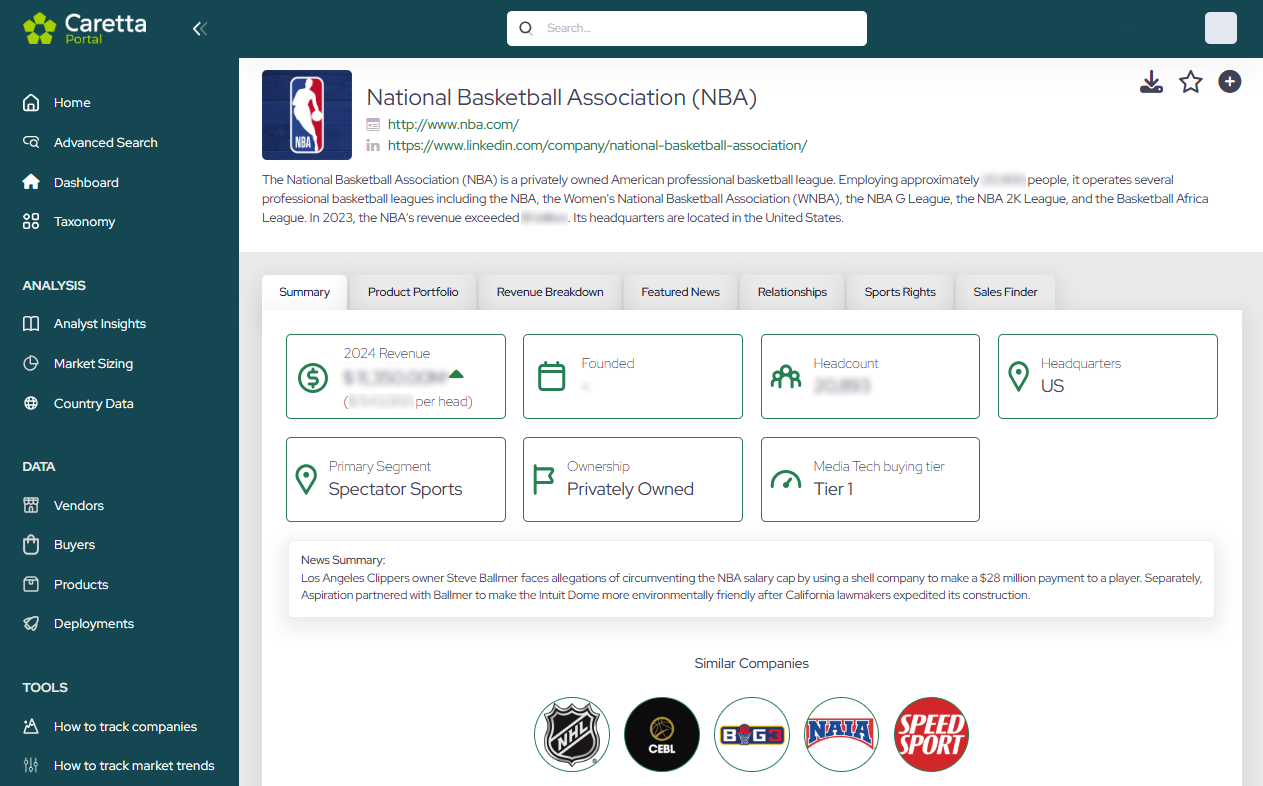
Task: Click the dollar icon in Revenue card
Action: pyautogui.click(x=313, y=378)
